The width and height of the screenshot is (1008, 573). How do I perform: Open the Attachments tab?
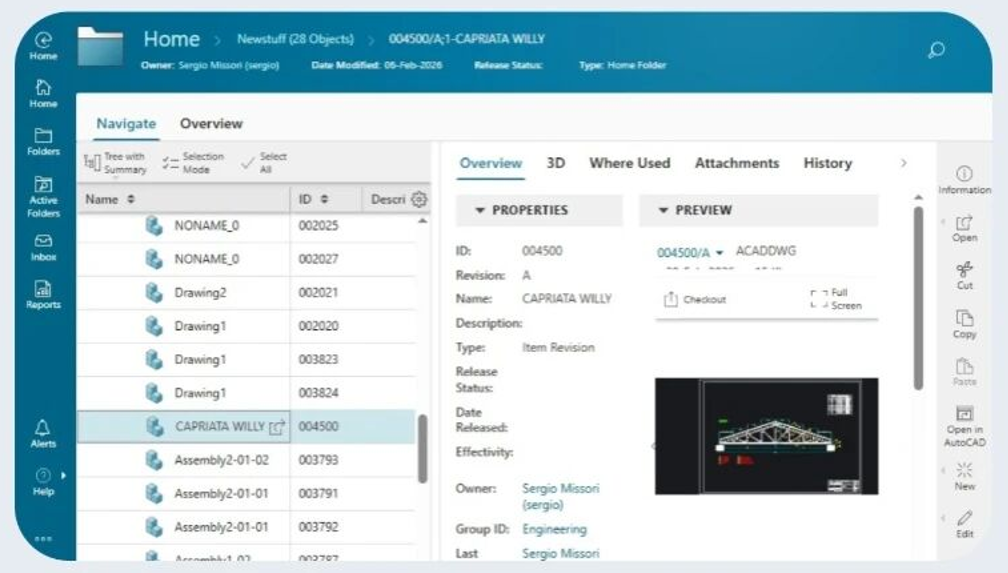point(737,163)
